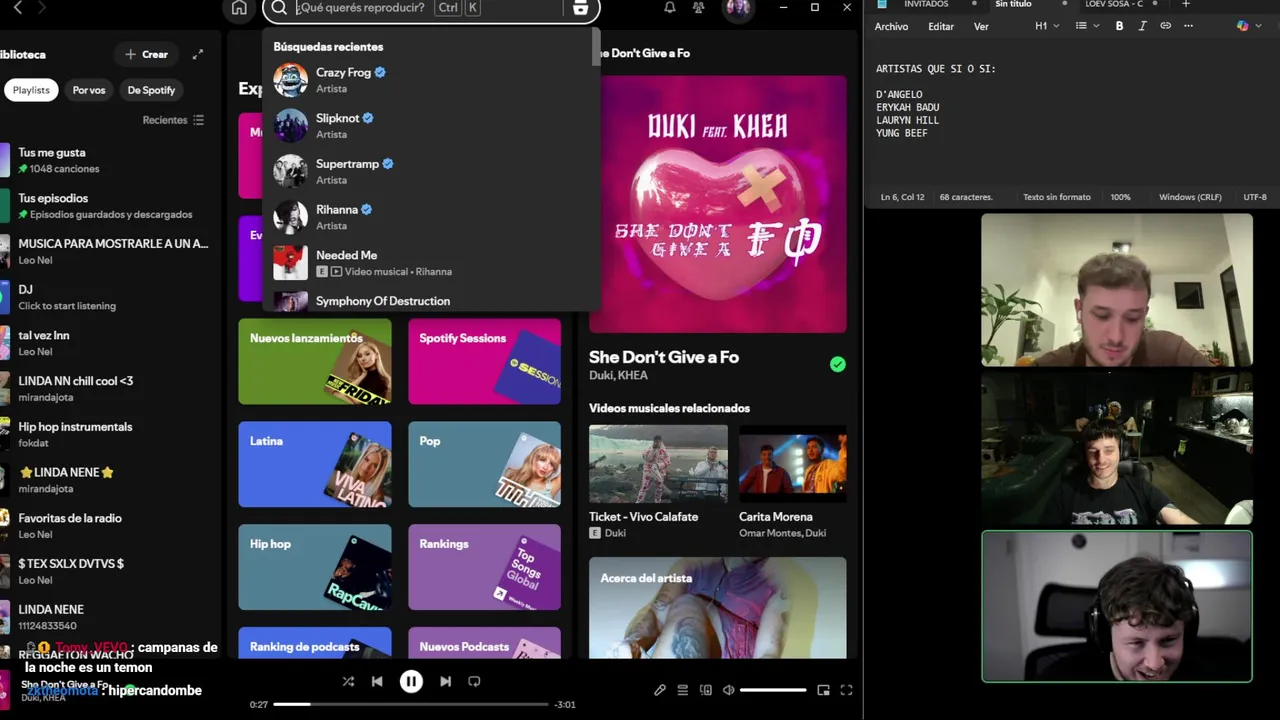Image resolution: width=1280 pixels, height=720 pixels.
Task: Toggle the saved checkmark for She Don't Give a Fo
Action: [838, 364]
